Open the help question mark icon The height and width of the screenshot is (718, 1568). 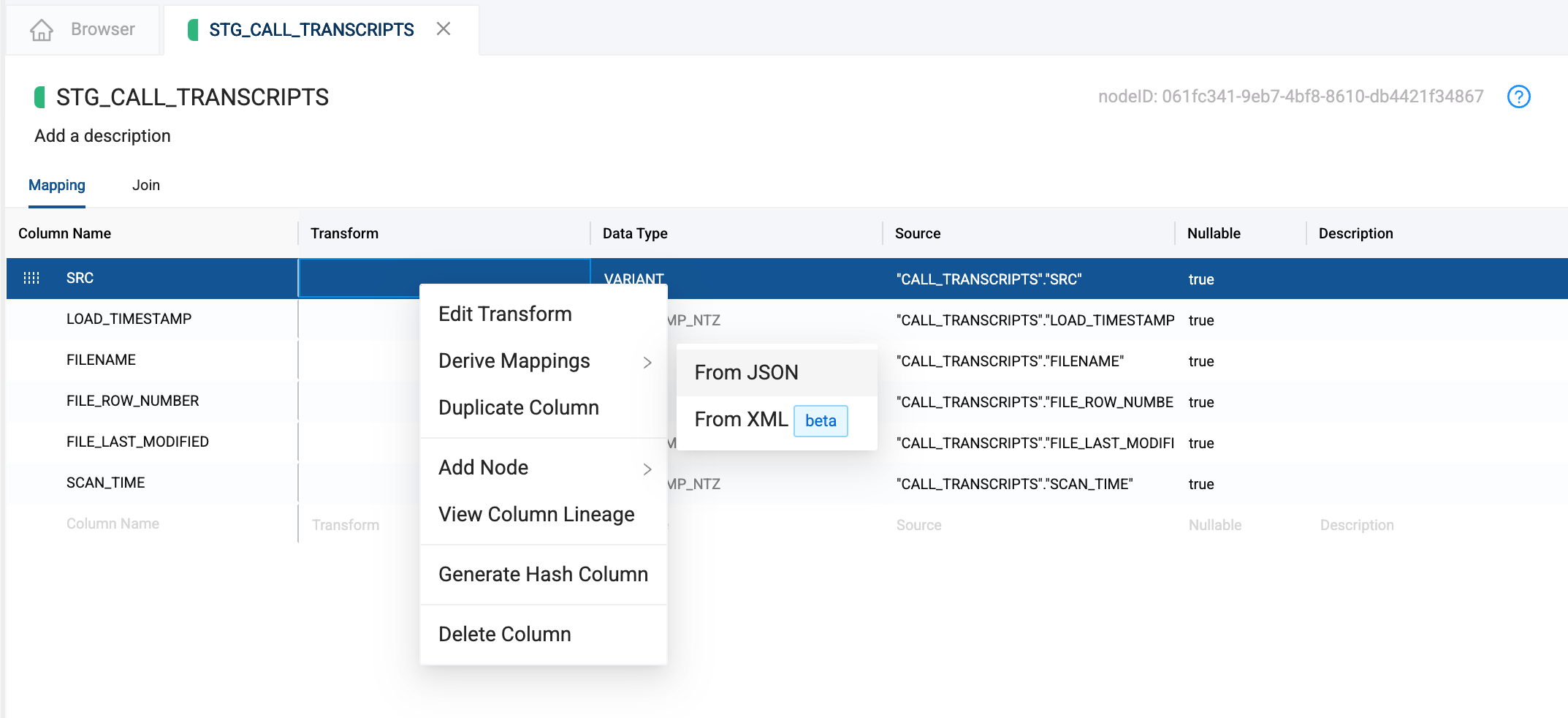coord(1519,97)
